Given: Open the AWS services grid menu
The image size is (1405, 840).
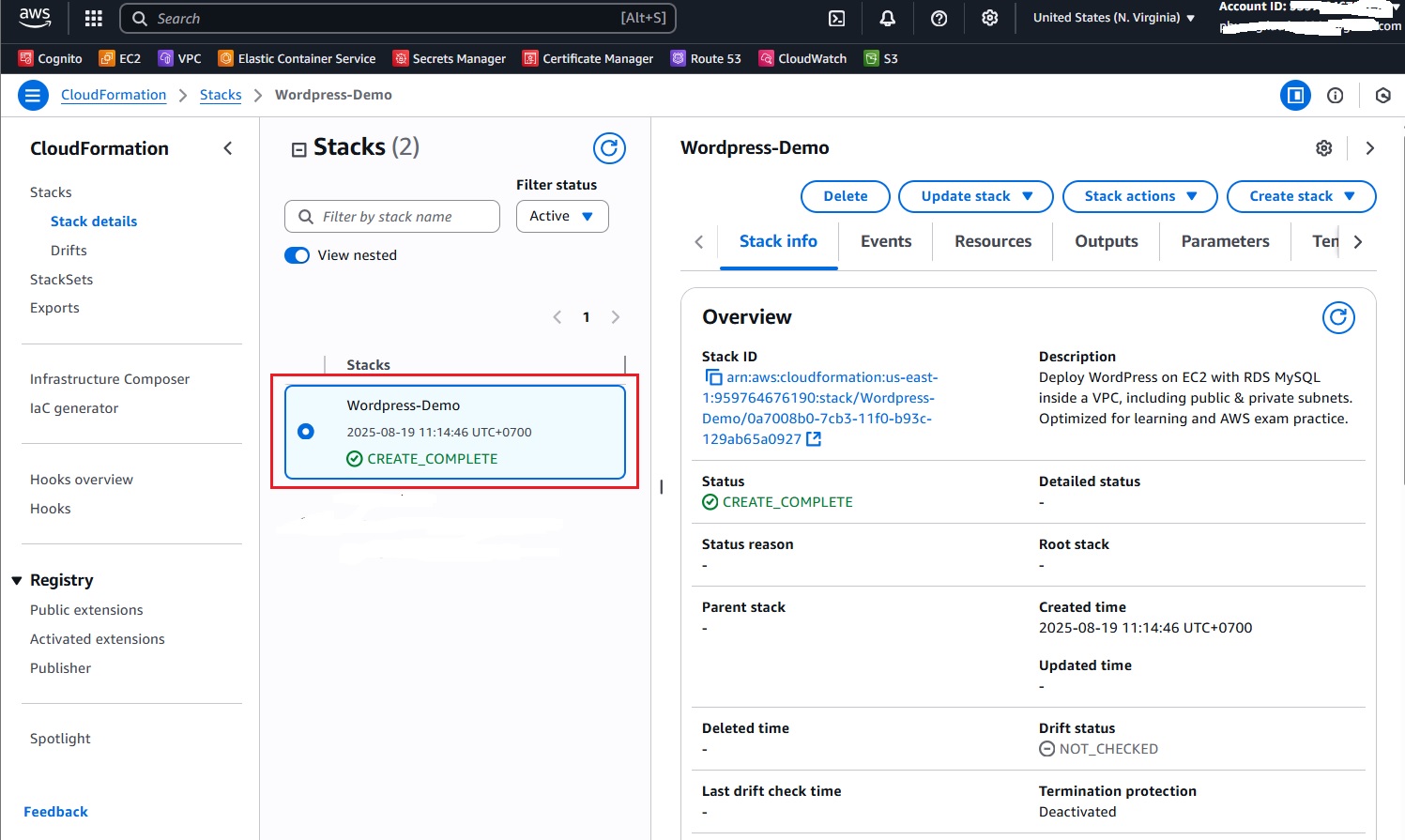Looking at the screenshot, I should click(93, 19).
